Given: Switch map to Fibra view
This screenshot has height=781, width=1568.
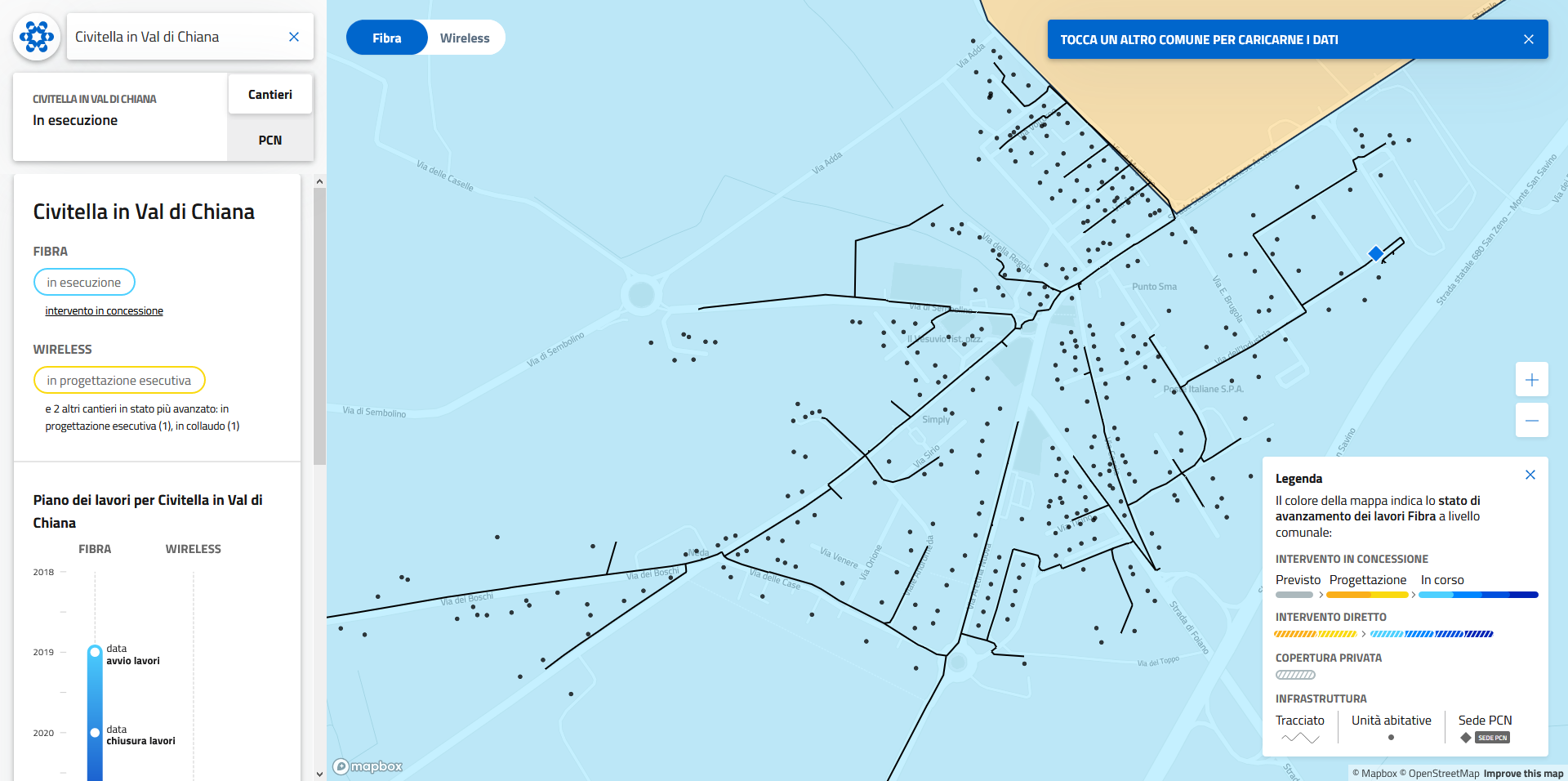Looking at the screenshot, I should click(x=386, y=38).
